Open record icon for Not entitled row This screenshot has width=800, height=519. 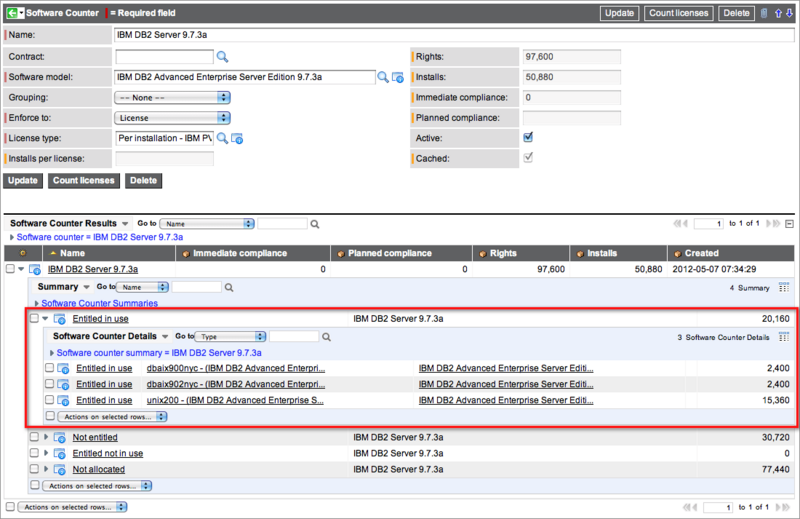pos(60,438)
